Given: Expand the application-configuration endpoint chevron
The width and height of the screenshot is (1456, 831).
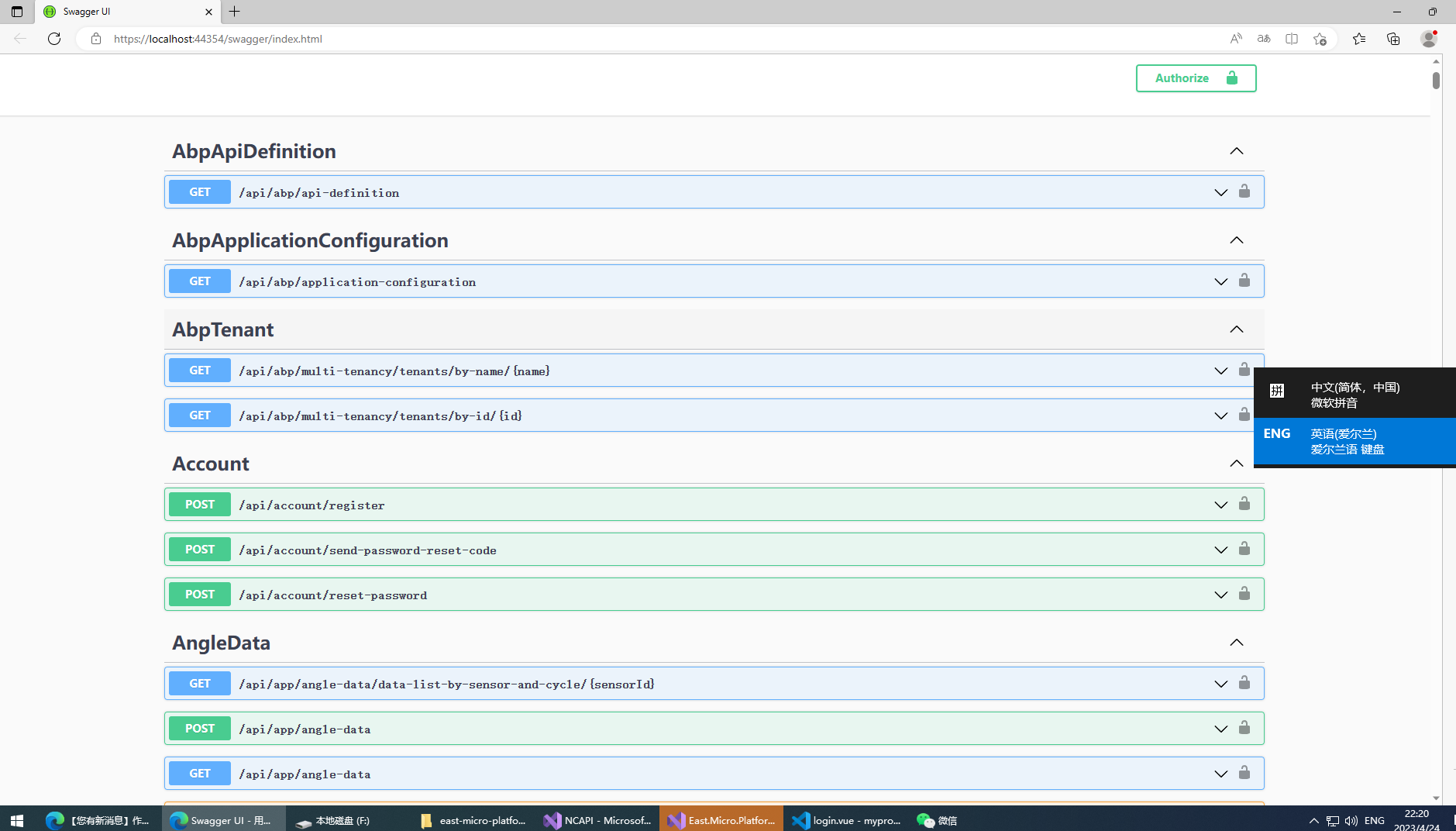Looking at the screenshot, I should (x=1220, y=282).
